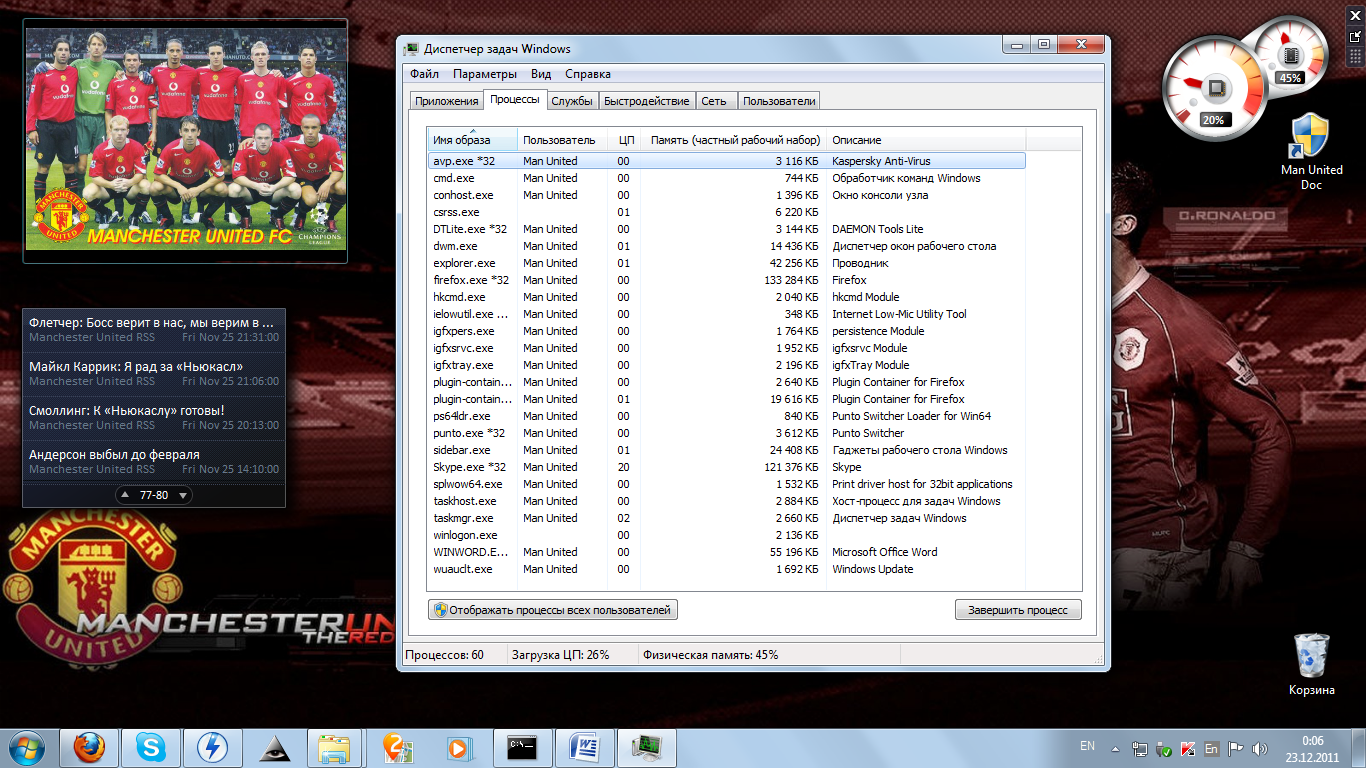Screen dimensions: 1366x768
Task: Sort by Имя образа column header
Action: (x=473, y=140)
